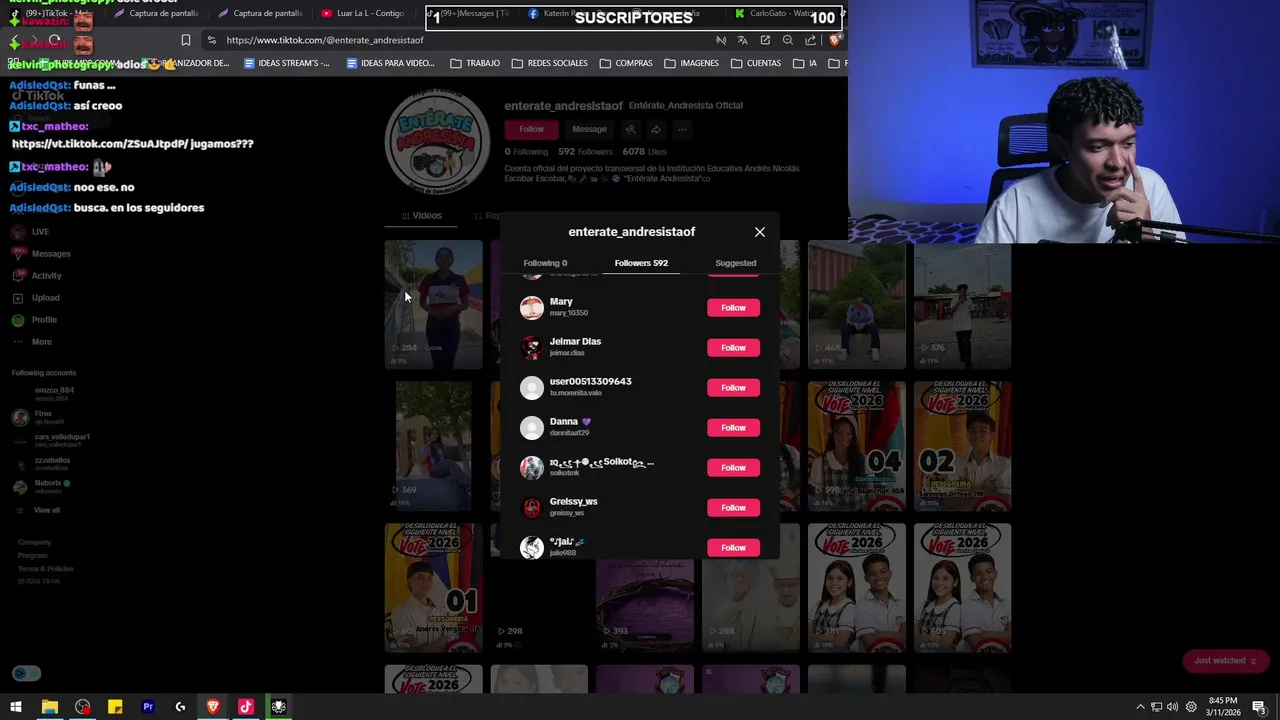Open the CUENTAS bookmarks folder
This screenshot has width=1280, height=720.
coord(756,63)
